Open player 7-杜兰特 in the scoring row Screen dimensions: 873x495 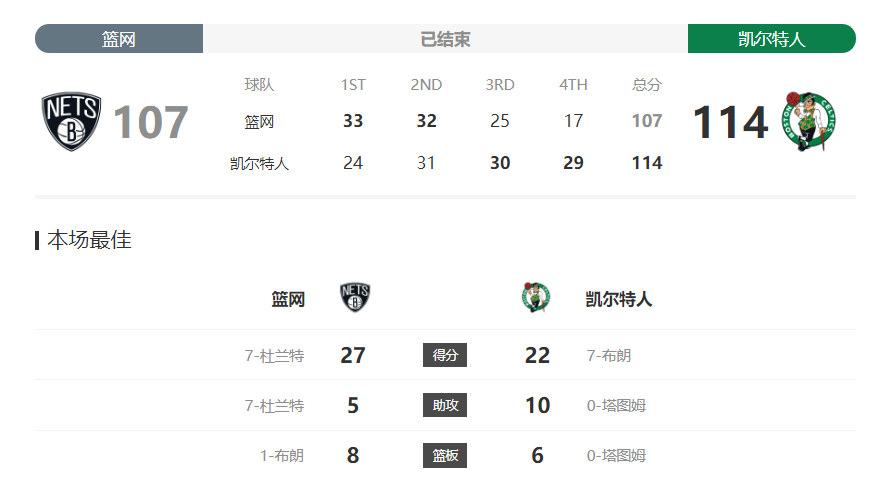(x=274, y=355)
